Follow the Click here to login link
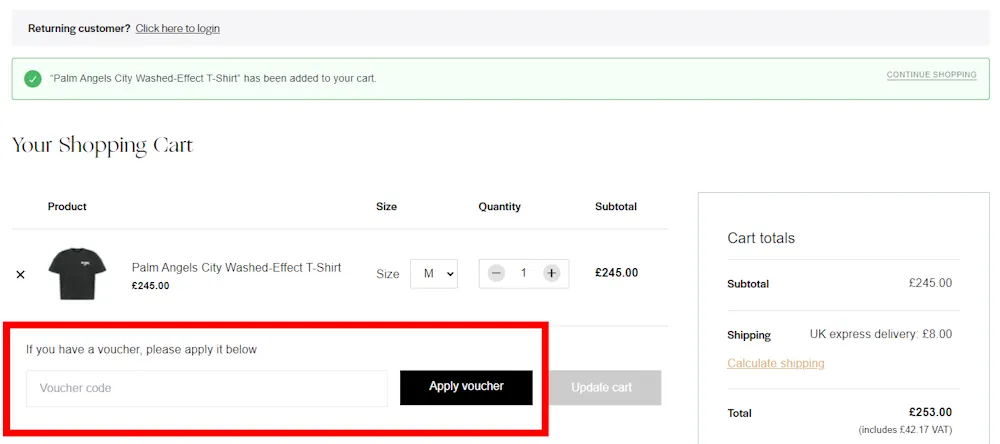The height and width of the screenshot is (444, 1000). click(x=178, y=29)
